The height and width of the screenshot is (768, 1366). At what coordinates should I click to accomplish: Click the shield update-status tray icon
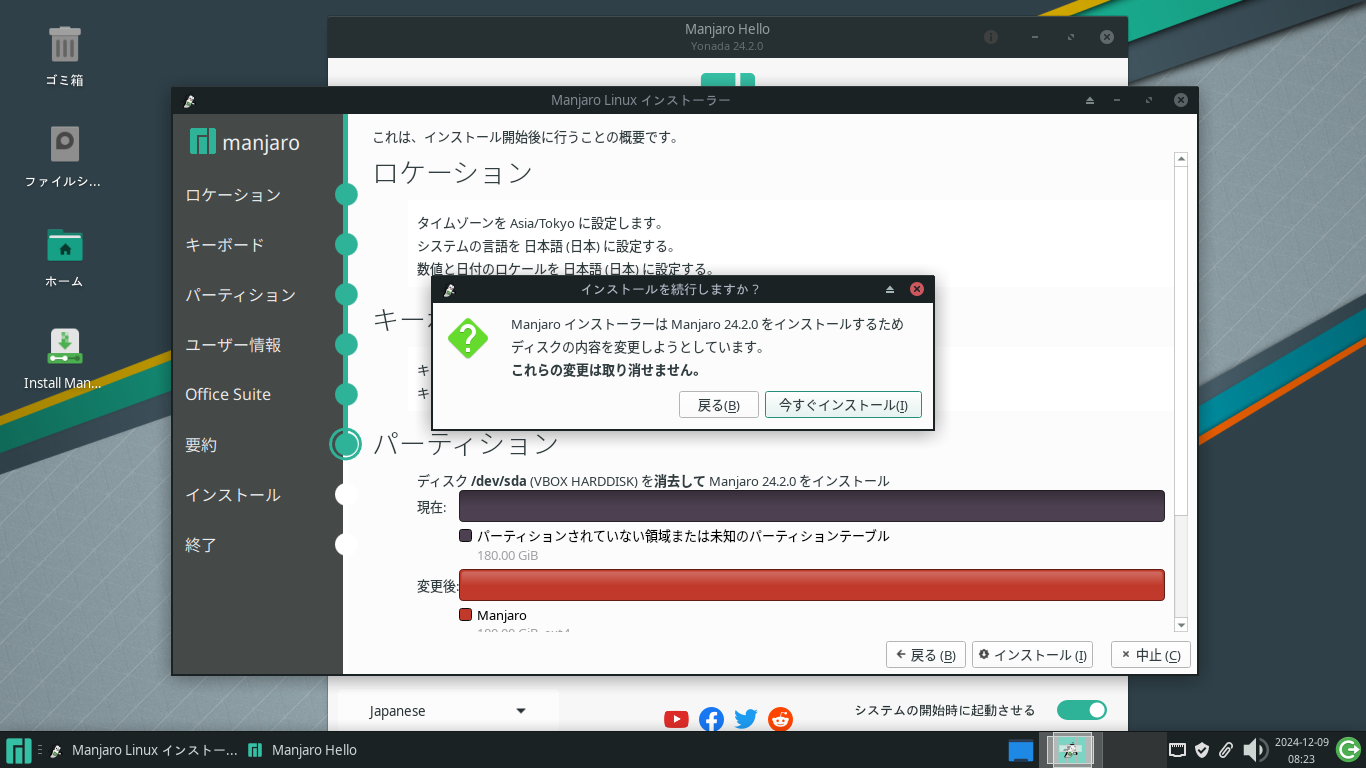(x=1203, y=750)
